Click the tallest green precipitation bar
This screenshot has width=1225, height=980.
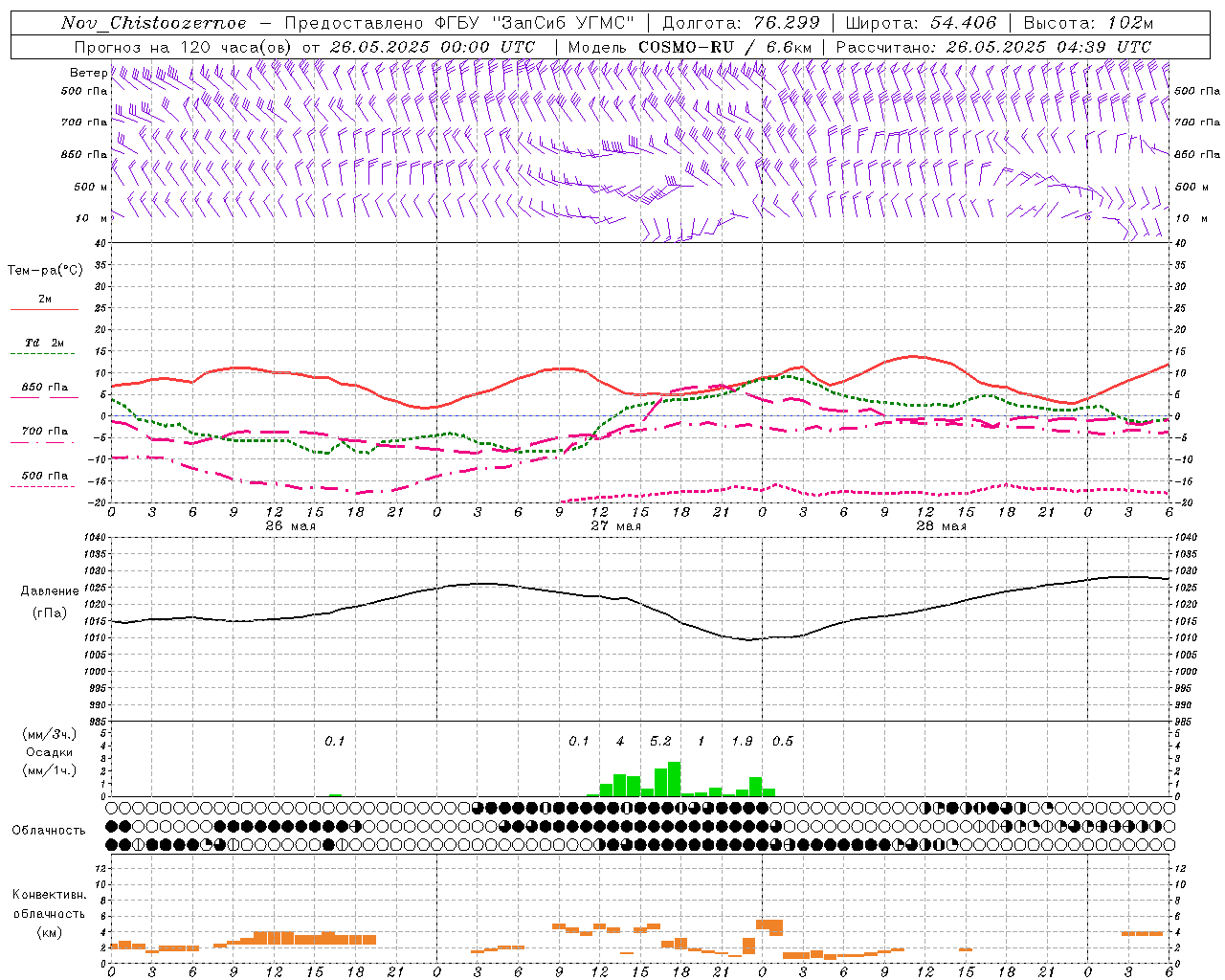pyautogui.click(x=675, y=779)
